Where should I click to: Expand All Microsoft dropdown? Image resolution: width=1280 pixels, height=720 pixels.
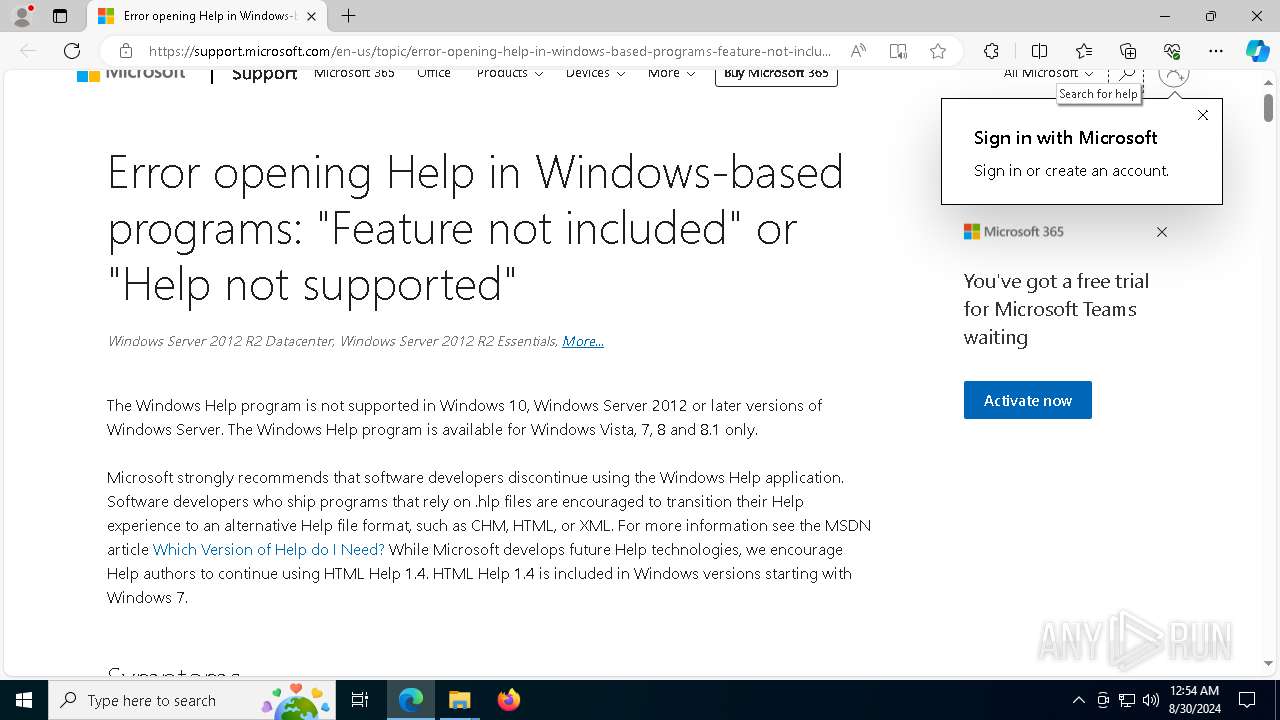coord(1049,73)
